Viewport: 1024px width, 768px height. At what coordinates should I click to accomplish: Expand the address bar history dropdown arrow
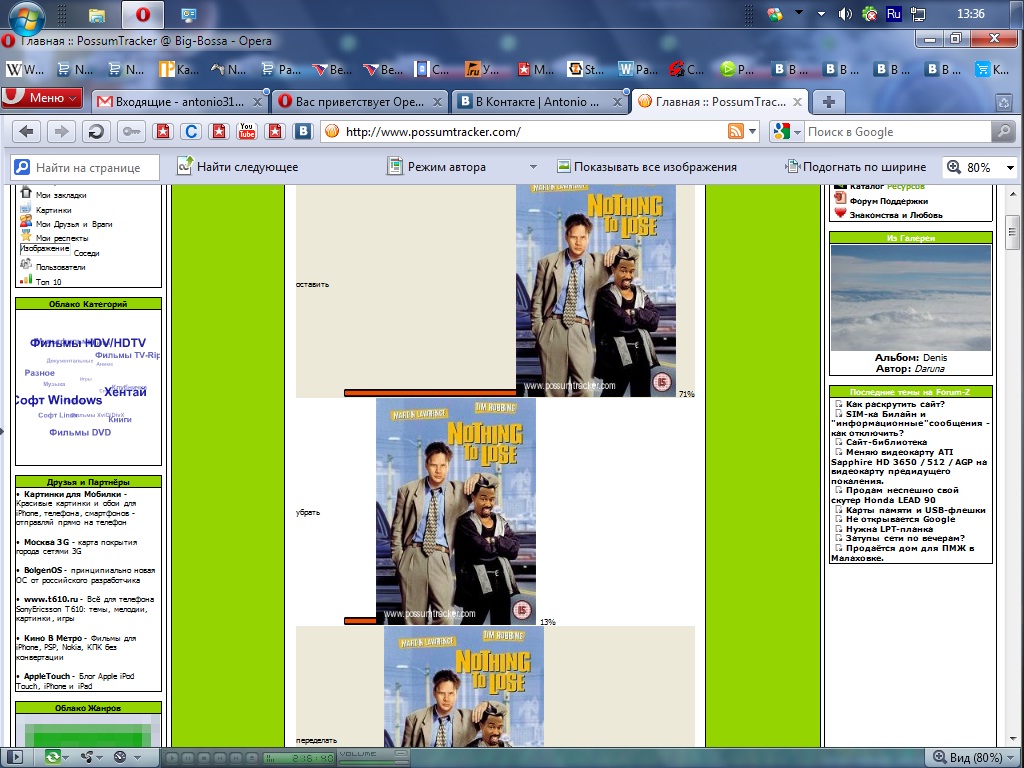[752, 131]
